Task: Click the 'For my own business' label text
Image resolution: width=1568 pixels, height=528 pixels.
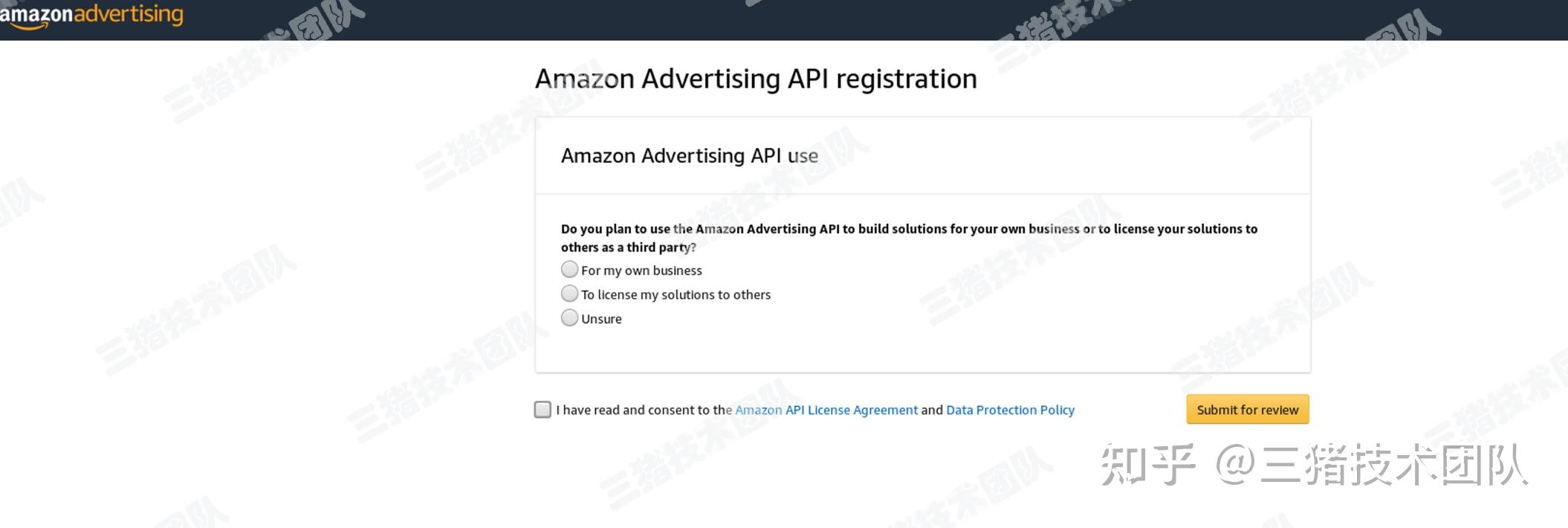Action: click(x=641, y=270)
